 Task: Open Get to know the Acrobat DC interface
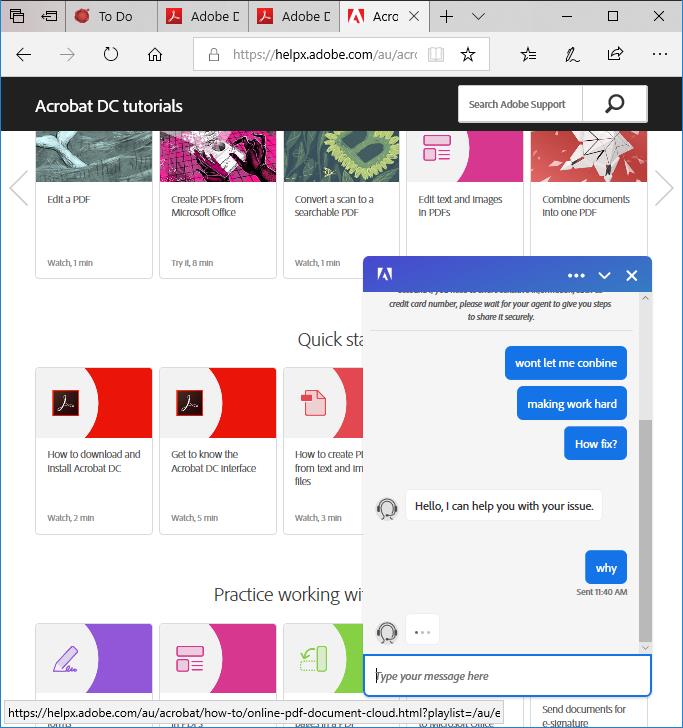coord(218,450)
